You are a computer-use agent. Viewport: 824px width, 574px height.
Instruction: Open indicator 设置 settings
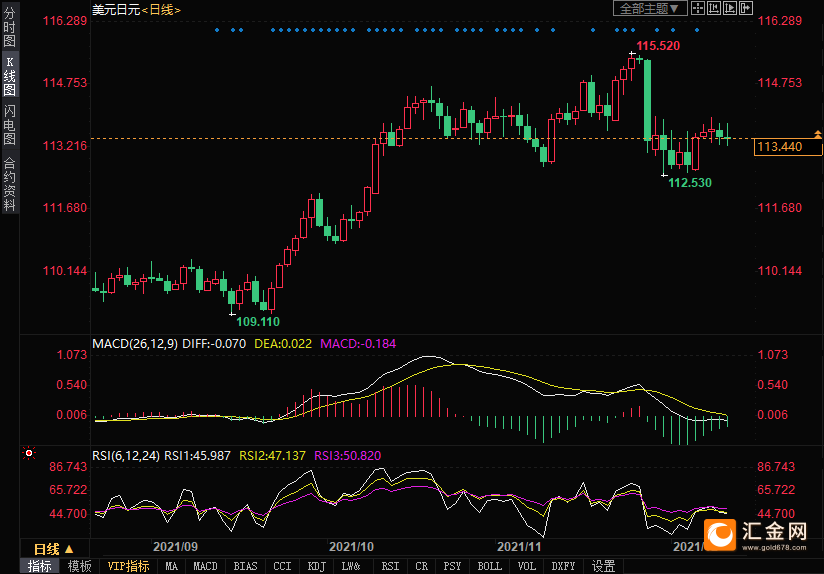(x=603, y=566)
